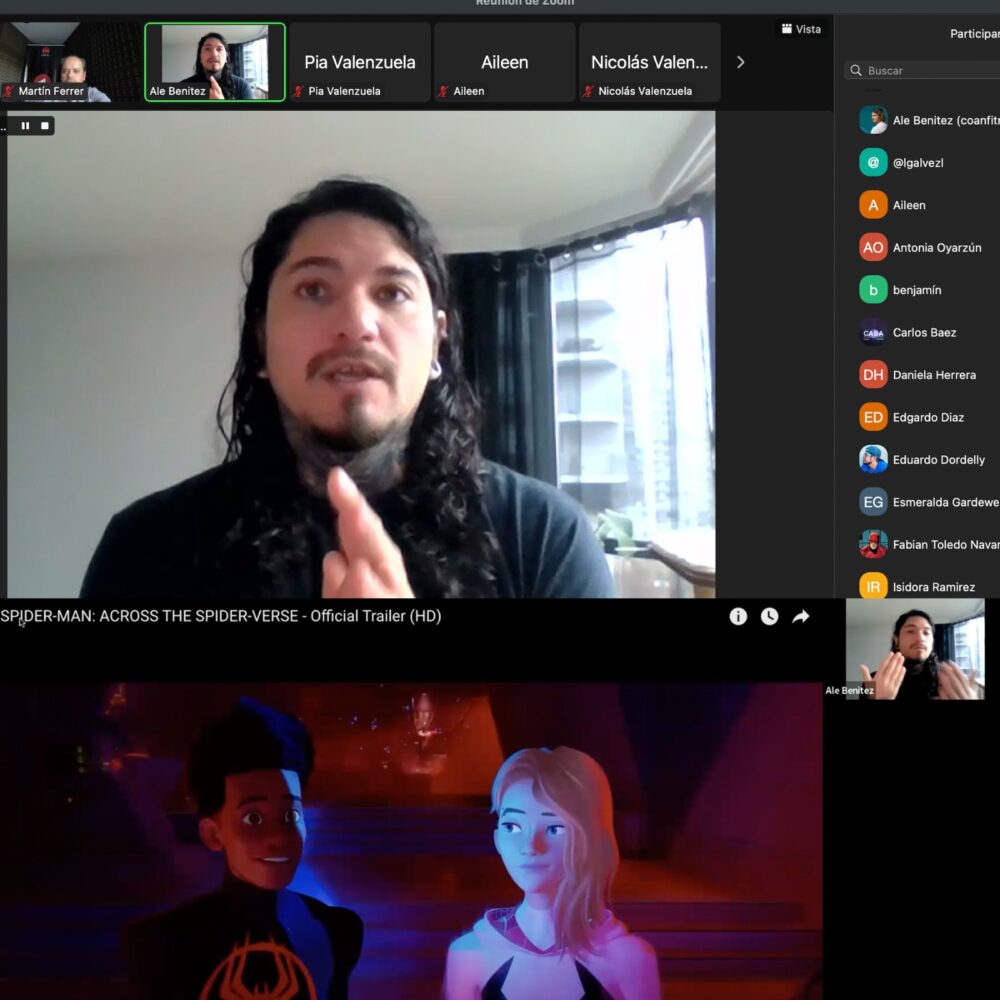Select the name Aileen in the participants list

pyautogui.click(x=909, y=205)
